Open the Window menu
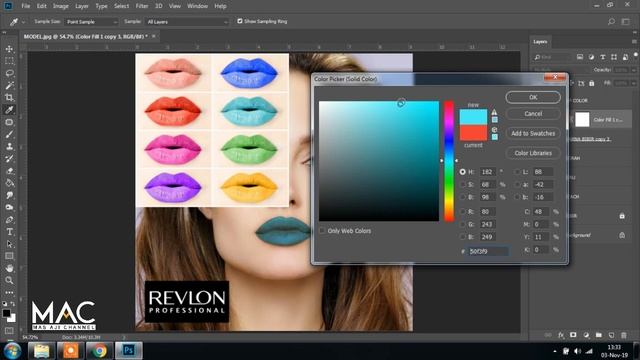The width and height of the screenshot is (640, 360). [197, 6]
